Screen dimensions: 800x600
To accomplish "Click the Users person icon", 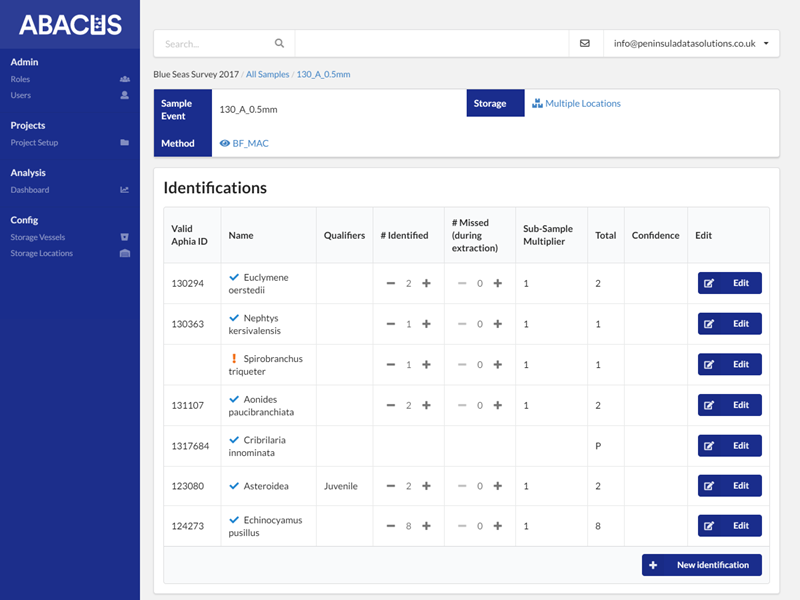I will point(124,96).
